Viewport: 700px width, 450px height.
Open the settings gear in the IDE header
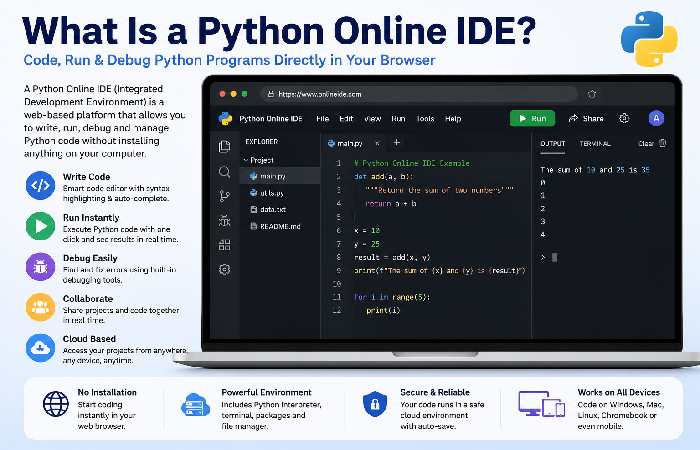(624, 118)
